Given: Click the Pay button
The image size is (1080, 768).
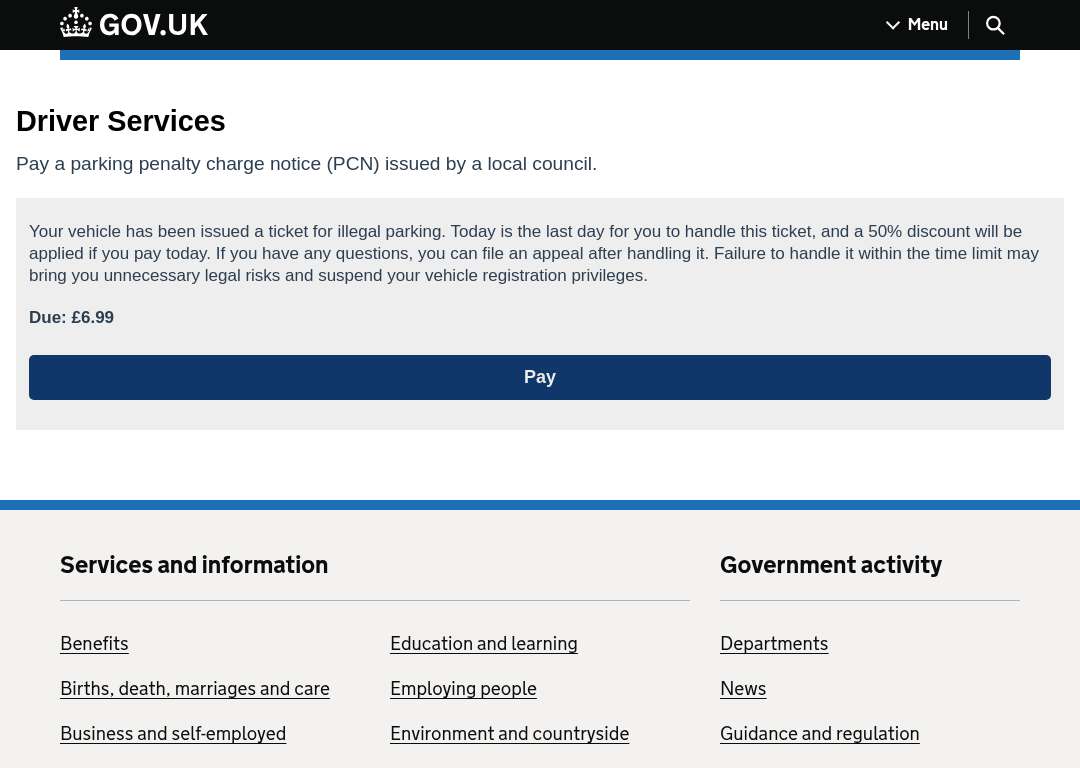Looking at the screenshot, I should [539, 377].
